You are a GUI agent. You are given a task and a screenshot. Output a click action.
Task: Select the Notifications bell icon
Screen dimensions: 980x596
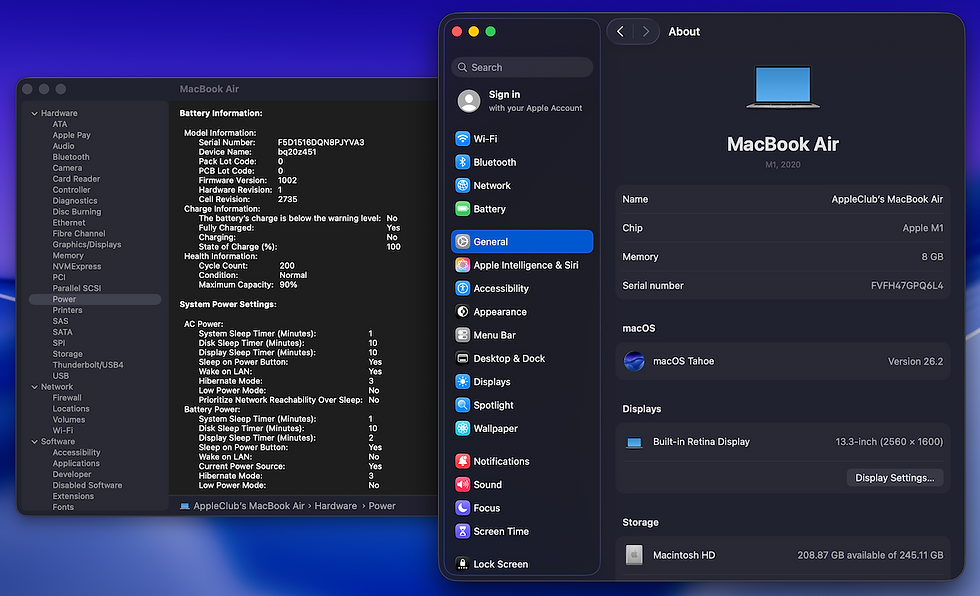[462, 461]
